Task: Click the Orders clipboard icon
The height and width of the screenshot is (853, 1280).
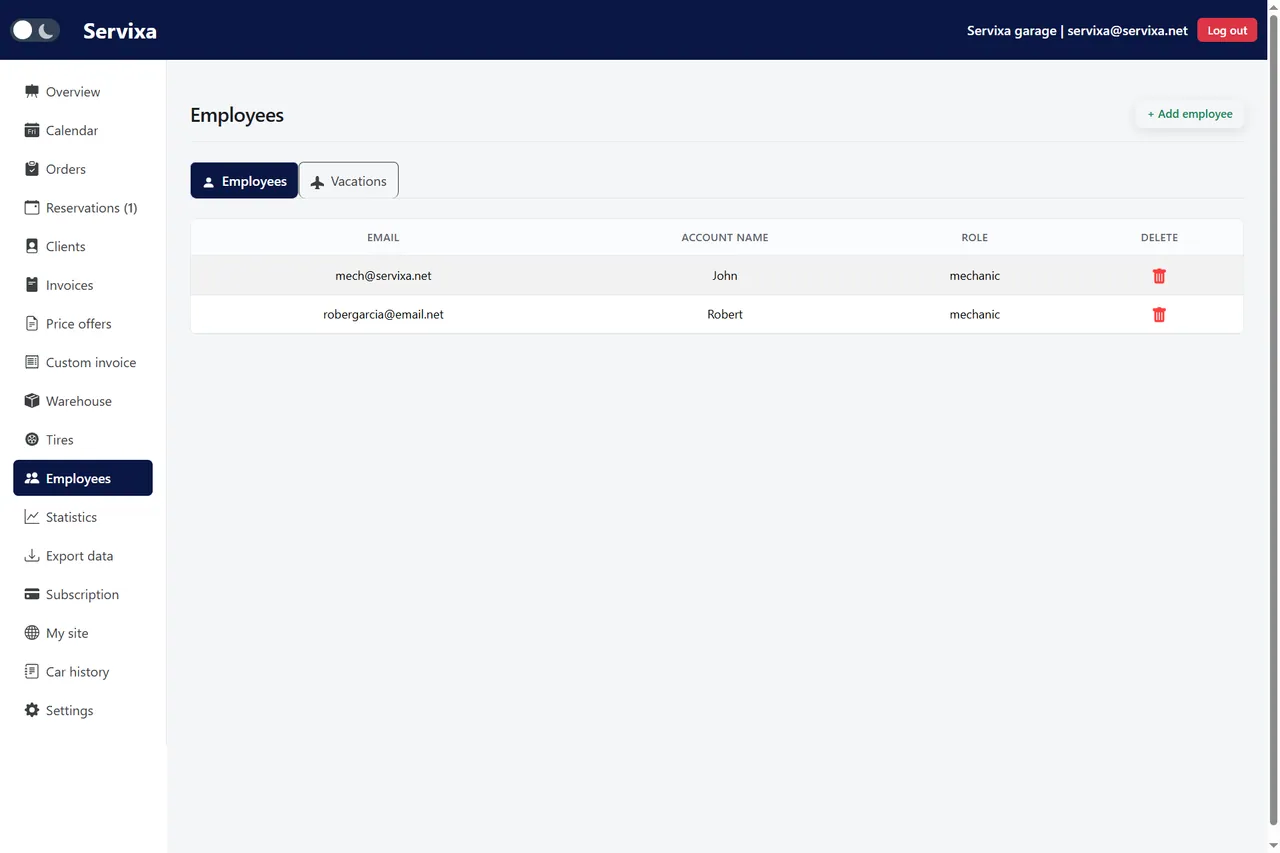Action: 32,169
